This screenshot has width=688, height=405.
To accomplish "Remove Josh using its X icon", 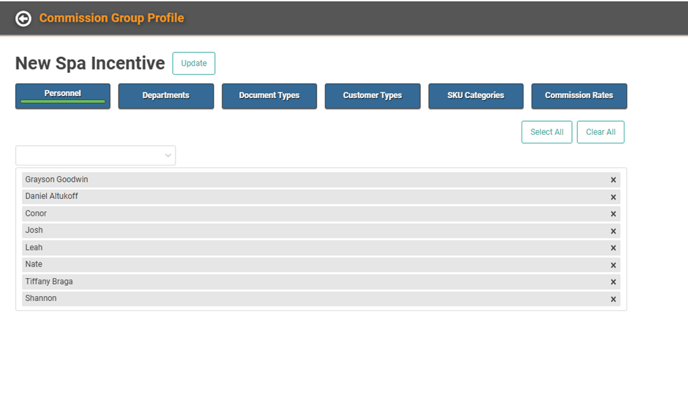I will (613, 231).
